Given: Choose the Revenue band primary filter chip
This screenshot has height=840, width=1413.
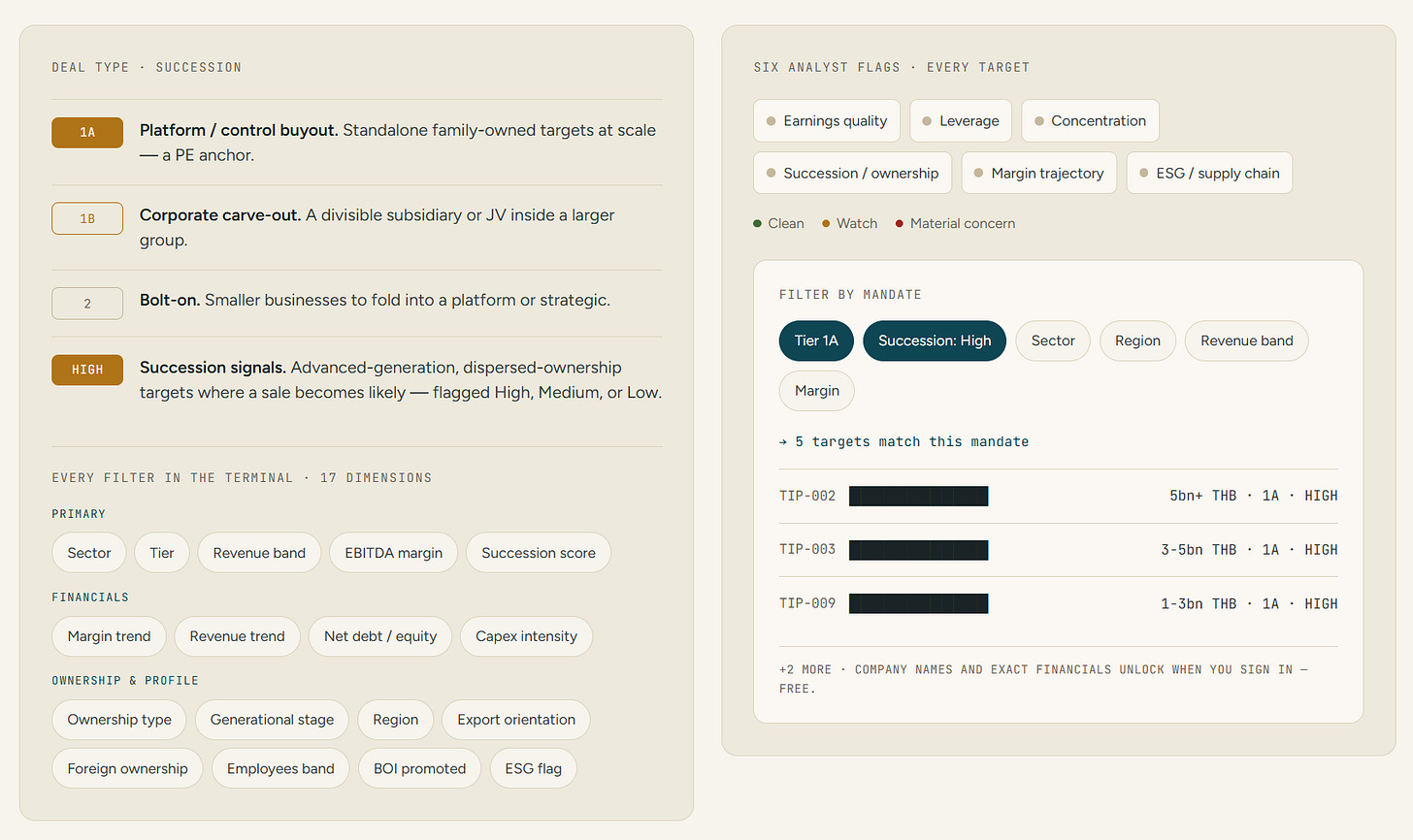Looking at the screenshot, I should click(x=259, y=553).
